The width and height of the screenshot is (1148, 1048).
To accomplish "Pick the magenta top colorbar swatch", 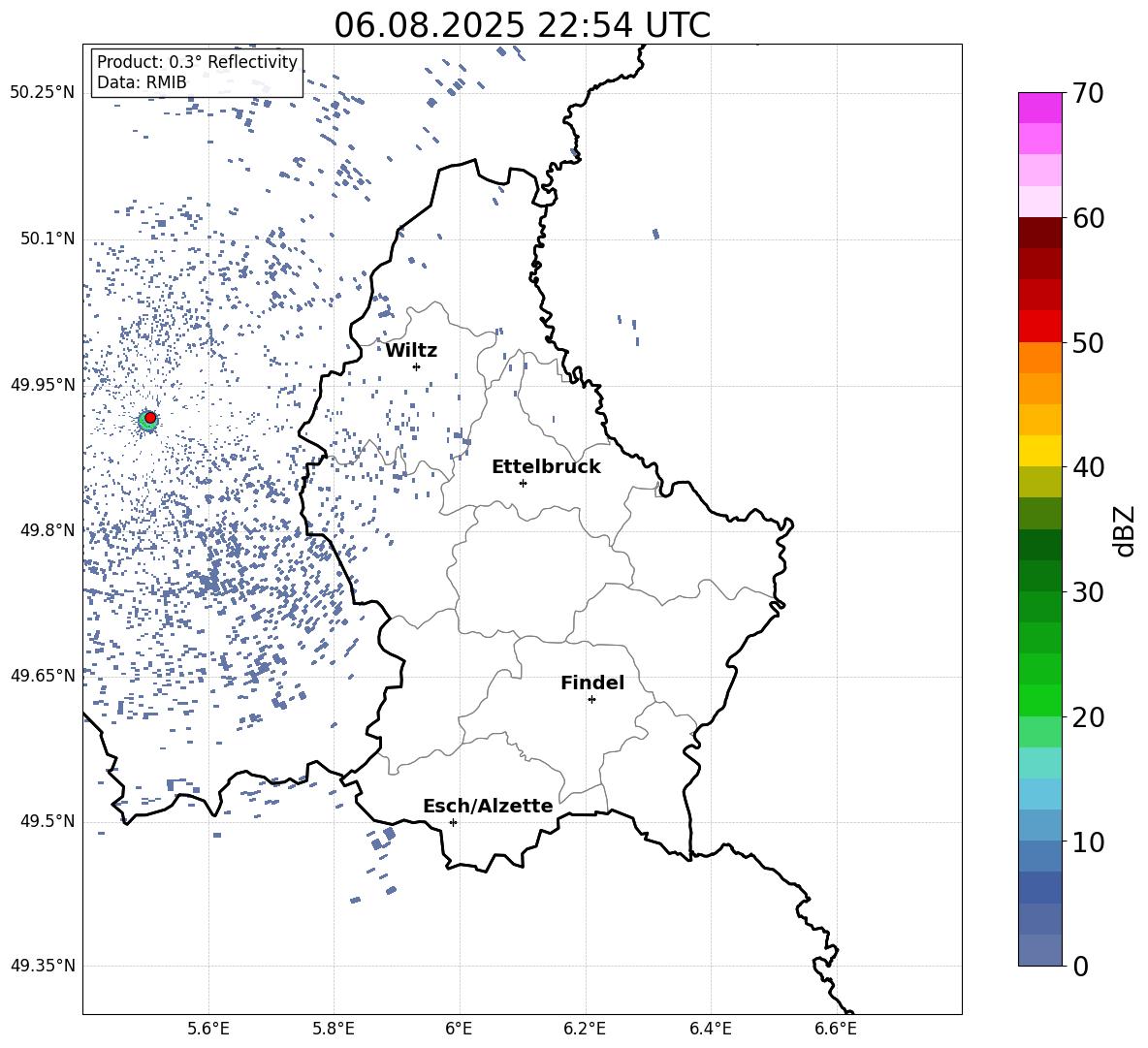I will coord(1040,108).
